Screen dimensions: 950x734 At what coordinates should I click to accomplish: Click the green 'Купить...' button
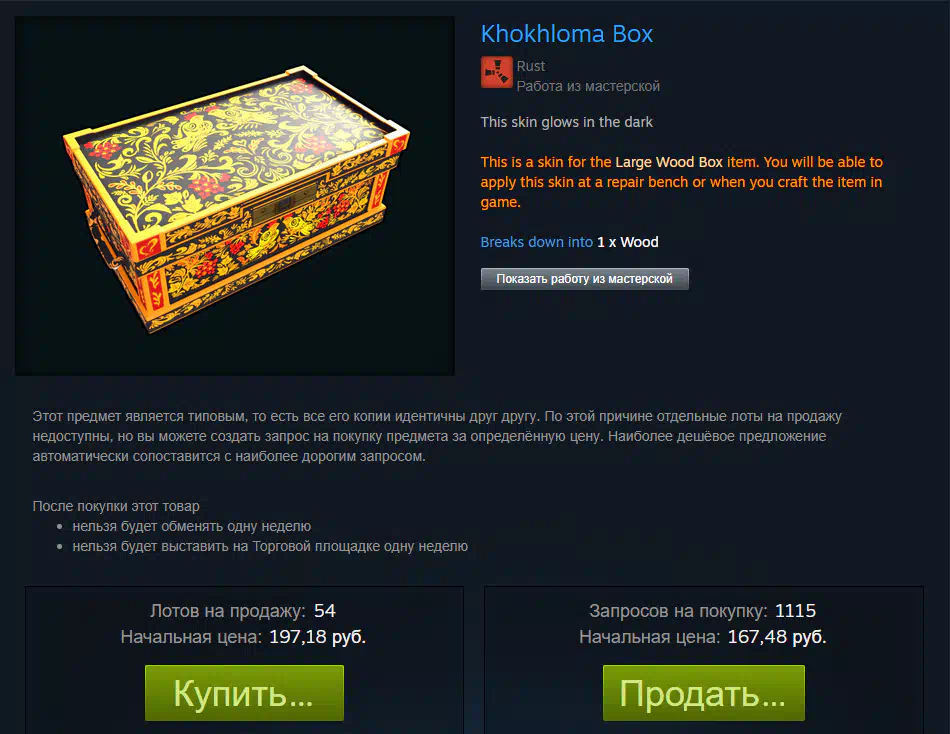coord(244,693)
